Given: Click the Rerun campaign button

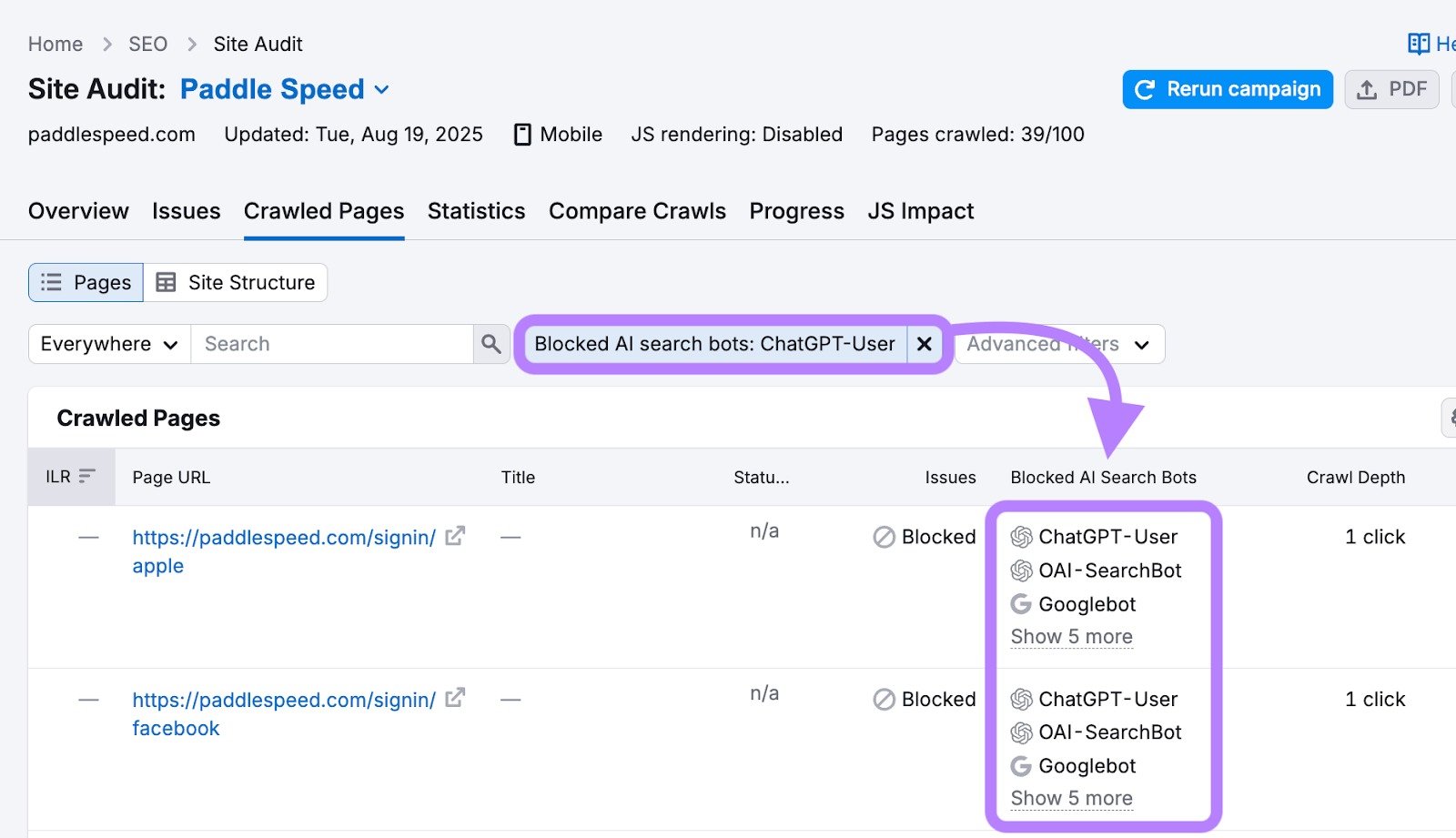Looking at the screenshot, I should pyautogui.click(x=1227, y=89).
